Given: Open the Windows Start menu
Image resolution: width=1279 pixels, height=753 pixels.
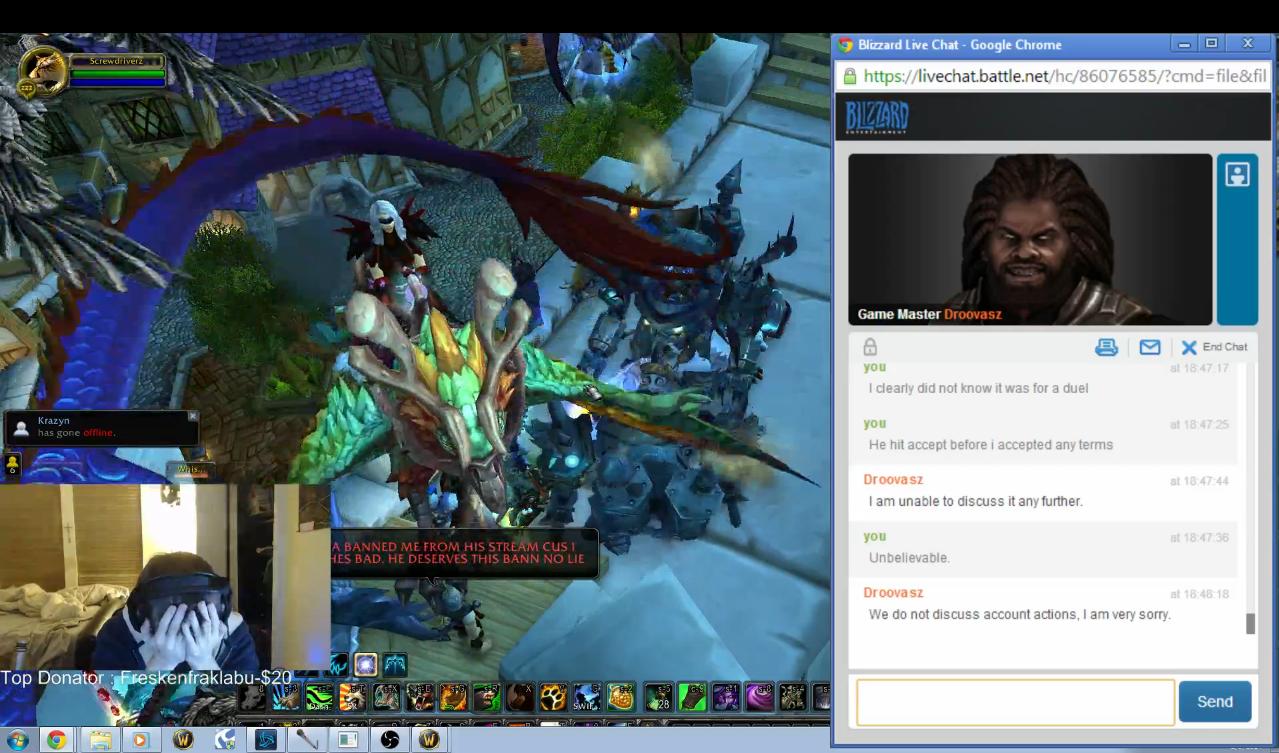Looking at the screenshot, I should (x=18, y=740).
